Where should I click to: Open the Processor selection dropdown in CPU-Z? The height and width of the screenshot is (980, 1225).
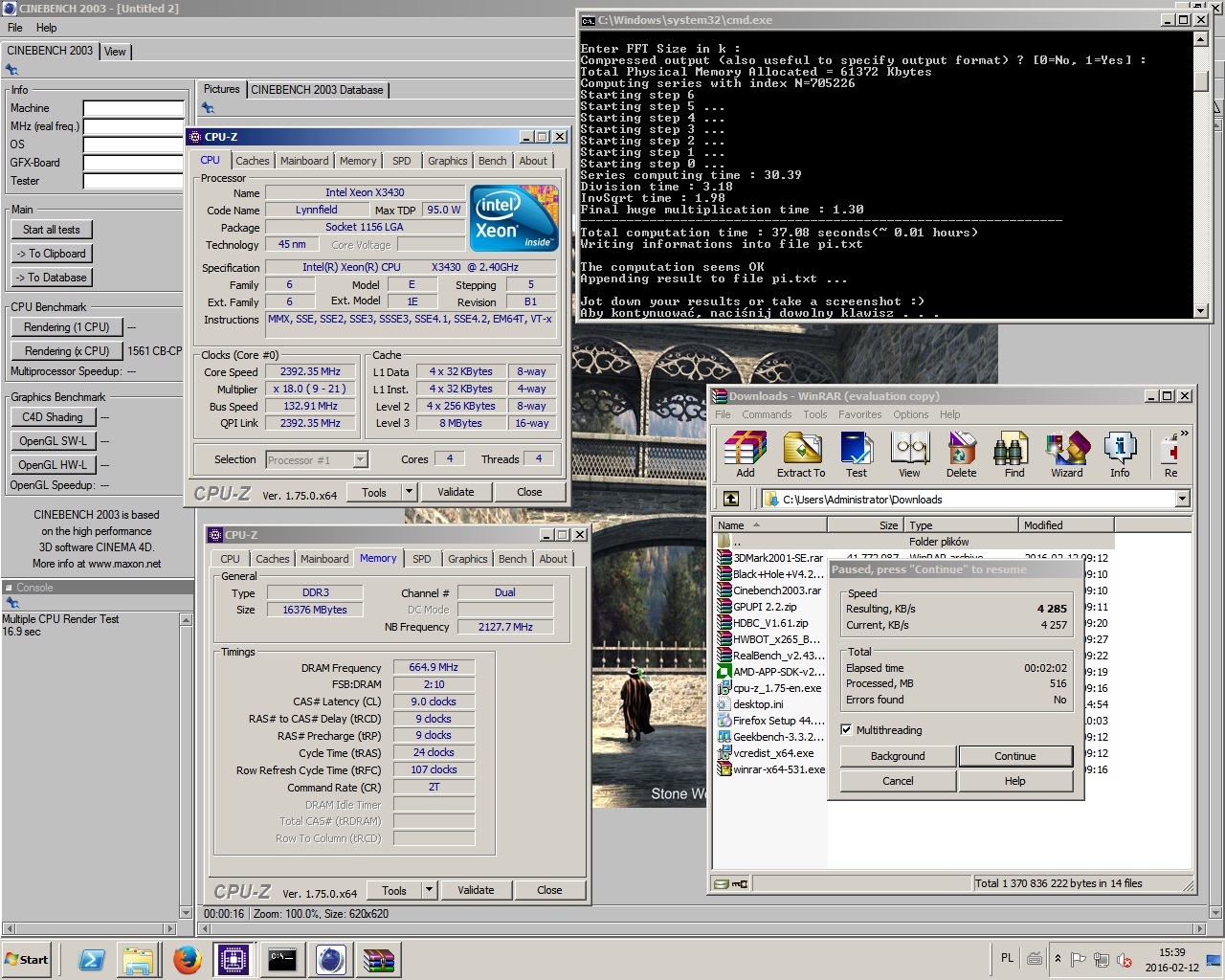[360, 460]
